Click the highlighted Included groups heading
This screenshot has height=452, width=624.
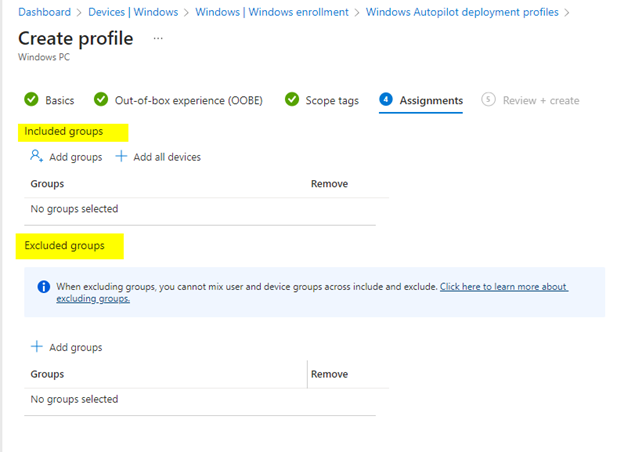coord(63,132)
